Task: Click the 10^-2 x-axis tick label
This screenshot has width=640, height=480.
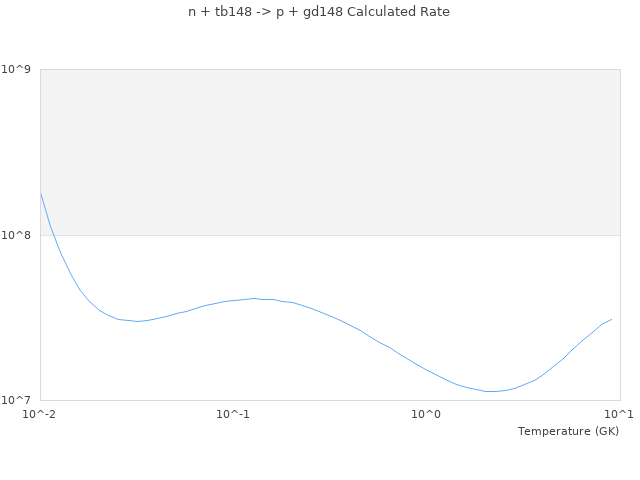Action: click(40, 414)
